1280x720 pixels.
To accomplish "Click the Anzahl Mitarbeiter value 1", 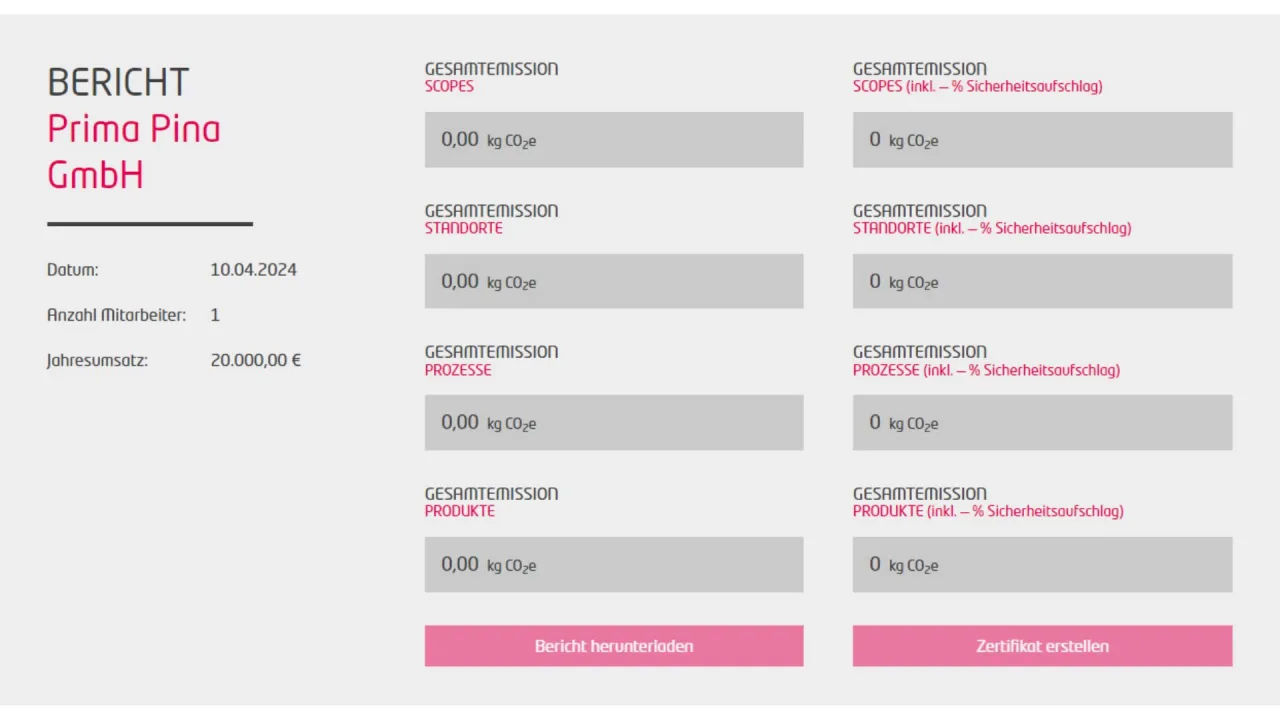I will pos(215,315).
